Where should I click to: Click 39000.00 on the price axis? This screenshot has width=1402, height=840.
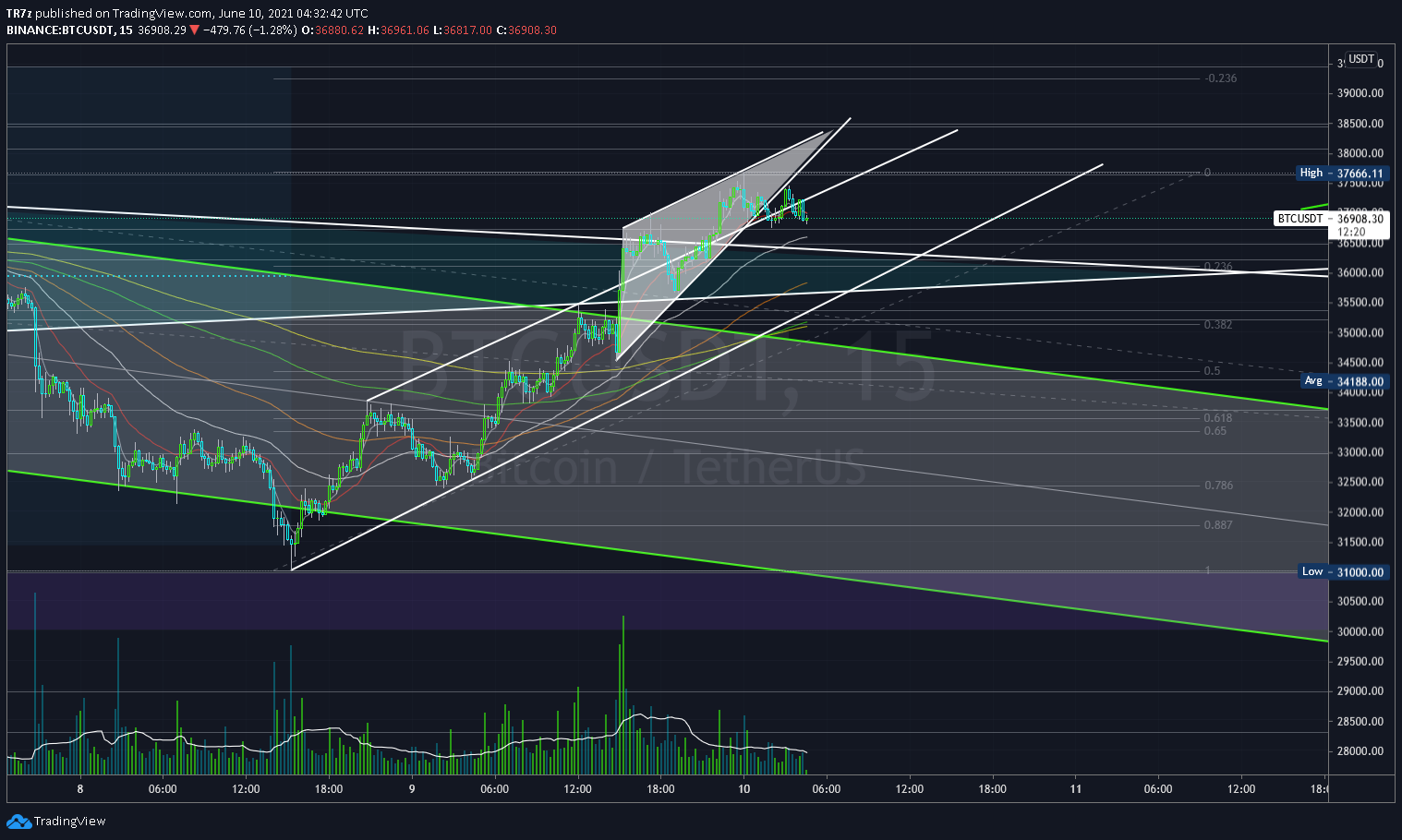(x=1360, y=93)
